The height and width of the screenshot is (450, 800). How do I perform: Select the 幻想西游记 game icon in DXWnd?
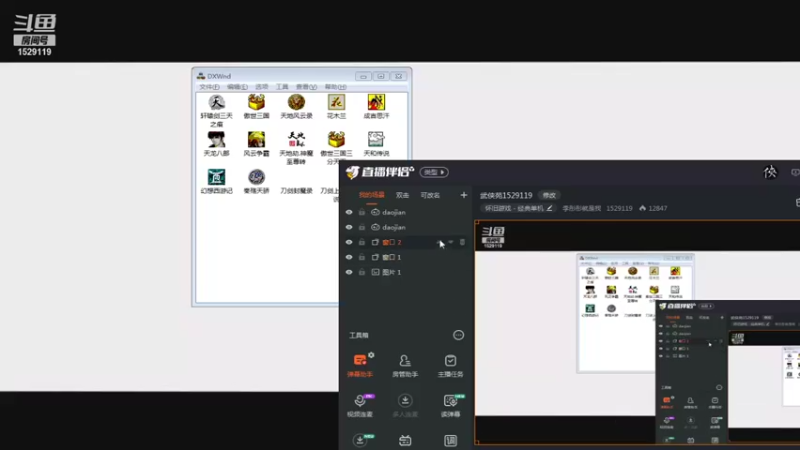tap(216, 177)
